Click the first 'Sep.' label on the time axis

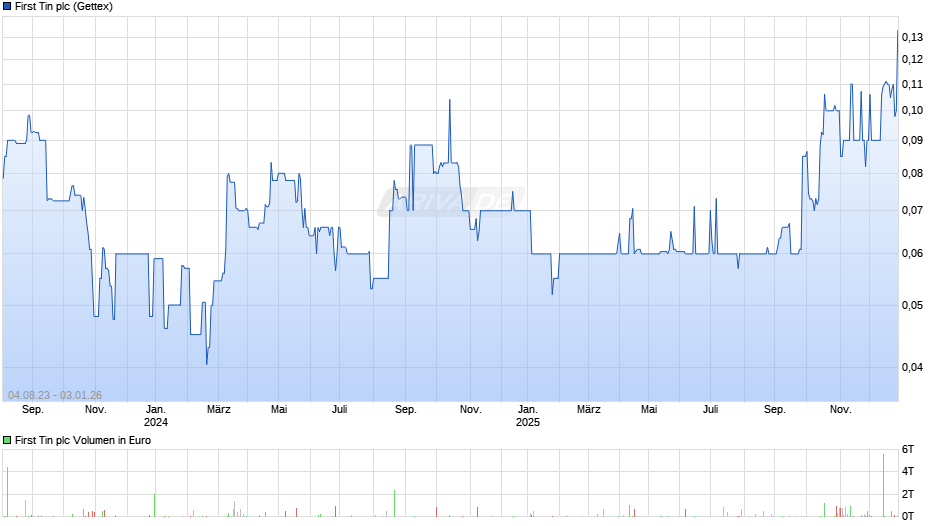coord(33,410)
